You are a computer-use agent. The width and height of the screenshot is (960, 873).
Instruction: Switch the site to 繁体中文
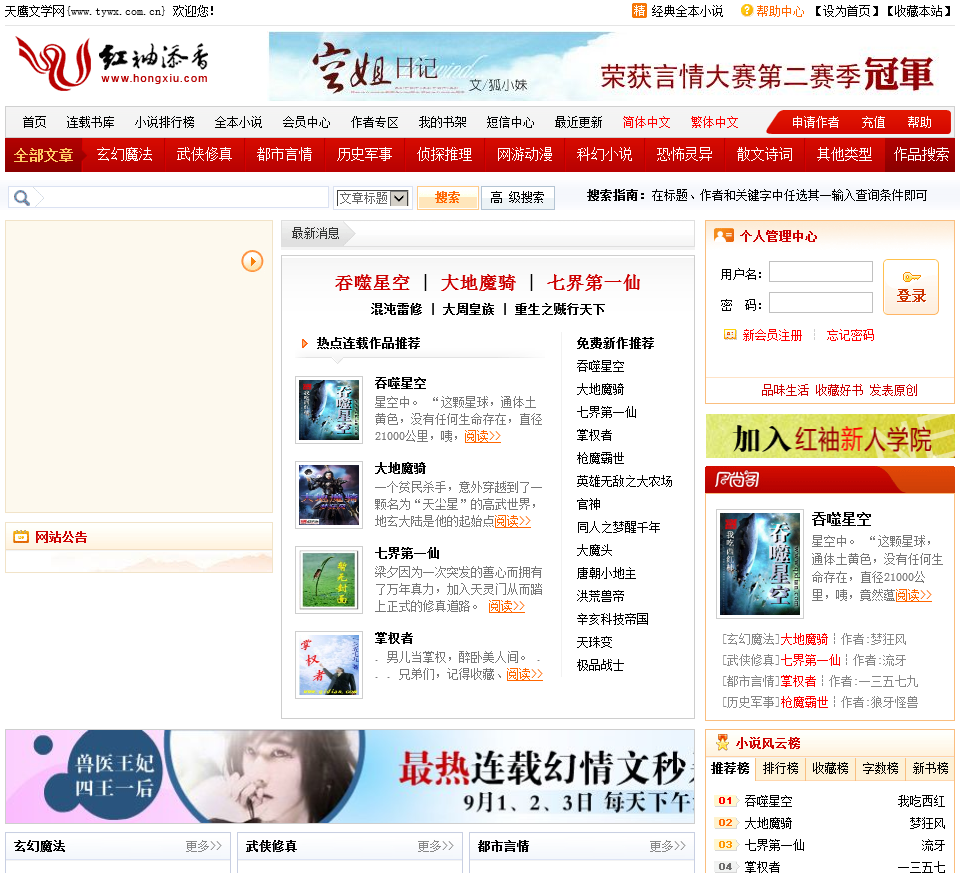click(714, 122)
